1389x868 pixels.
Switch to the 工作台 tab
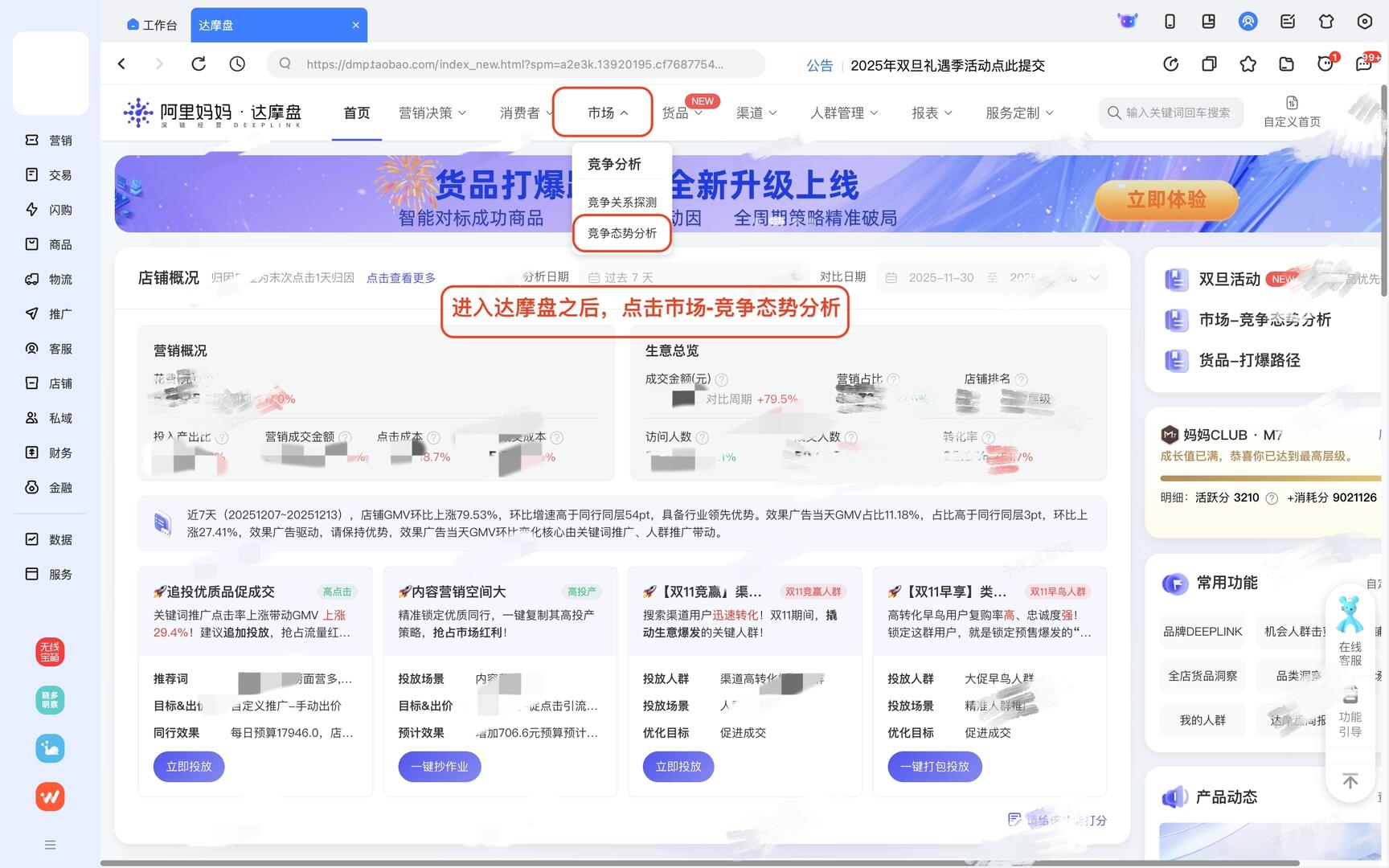[x=153, y=25]
